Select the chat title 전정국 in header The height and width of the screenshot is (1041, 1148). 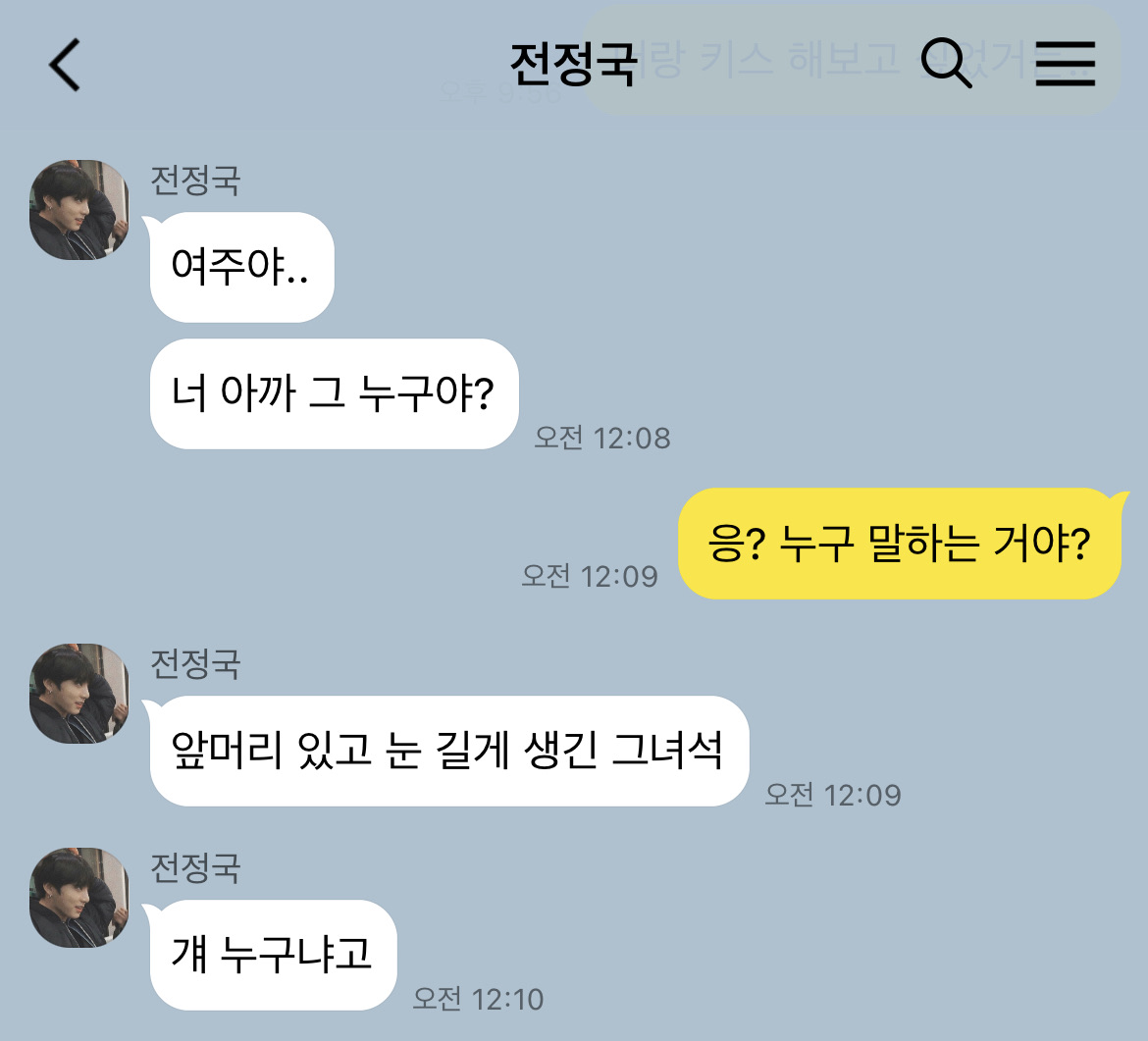[x=573, y=65]
